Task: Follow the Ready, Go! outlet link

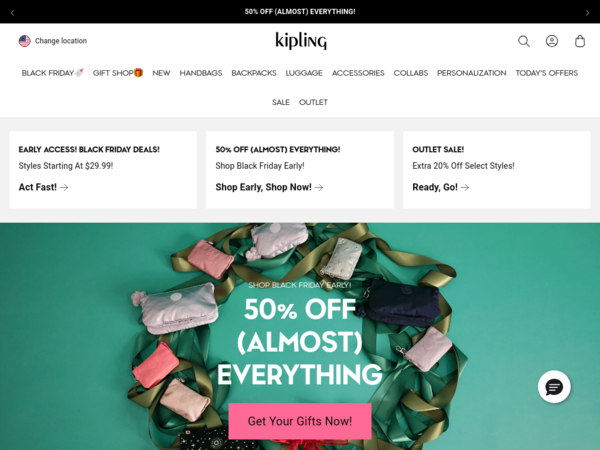Action: click(441, 187)
